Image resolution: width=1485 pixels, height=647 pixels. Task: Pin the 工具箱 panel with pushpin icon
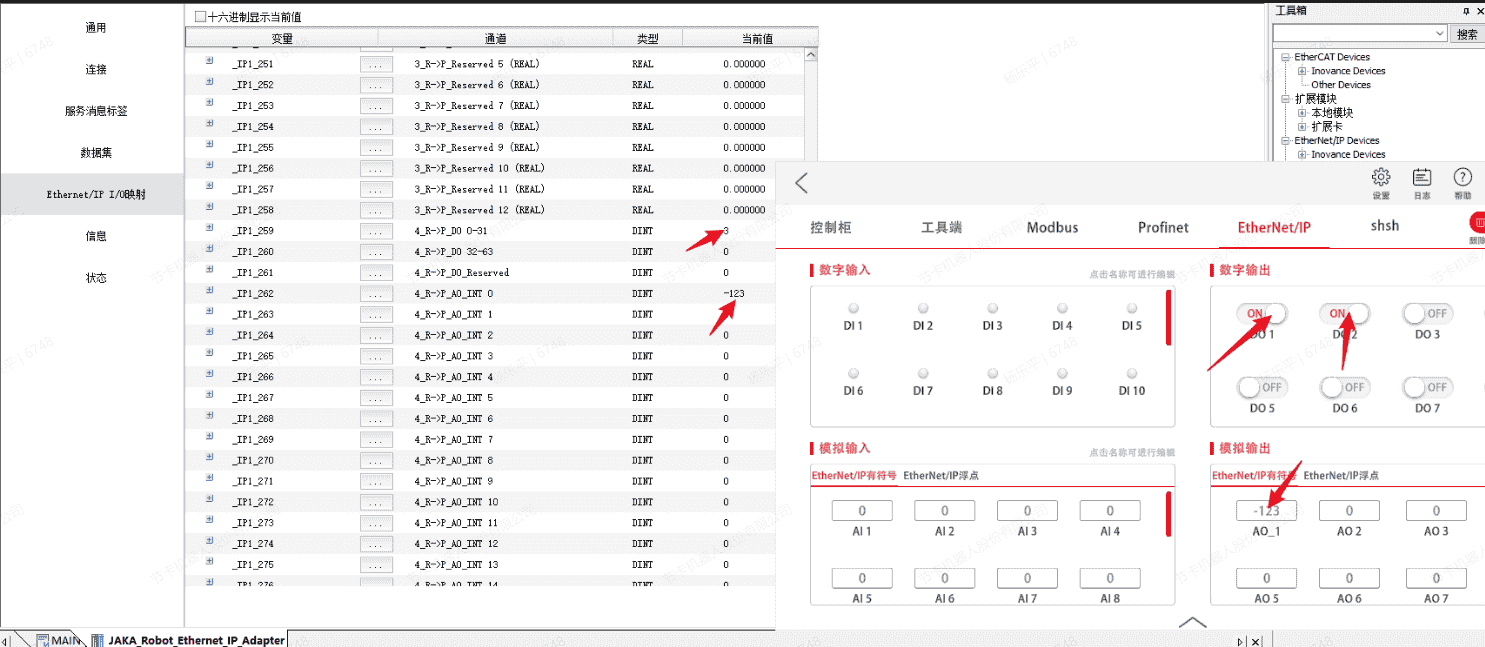pos(1465,10)
